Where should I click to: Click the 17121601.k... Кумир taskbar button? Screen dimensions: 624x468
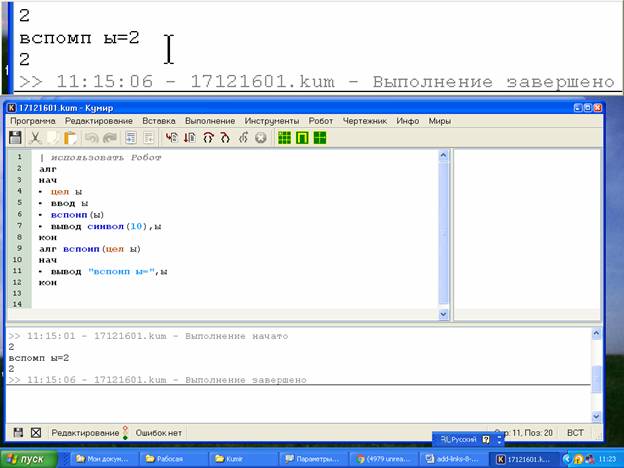tap(523, 459)
